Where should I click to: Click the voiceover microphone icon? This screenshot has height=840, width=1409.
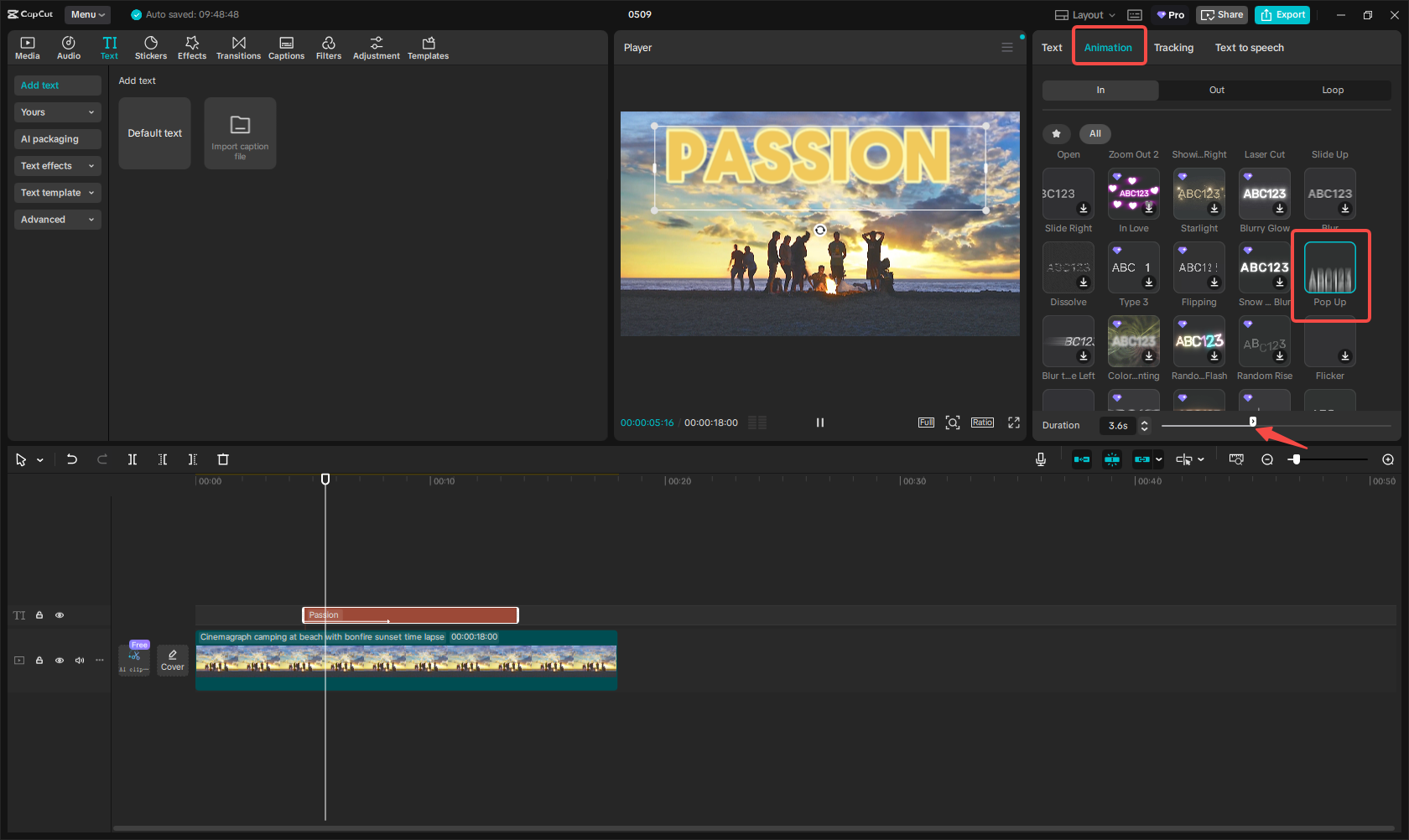1040,459
